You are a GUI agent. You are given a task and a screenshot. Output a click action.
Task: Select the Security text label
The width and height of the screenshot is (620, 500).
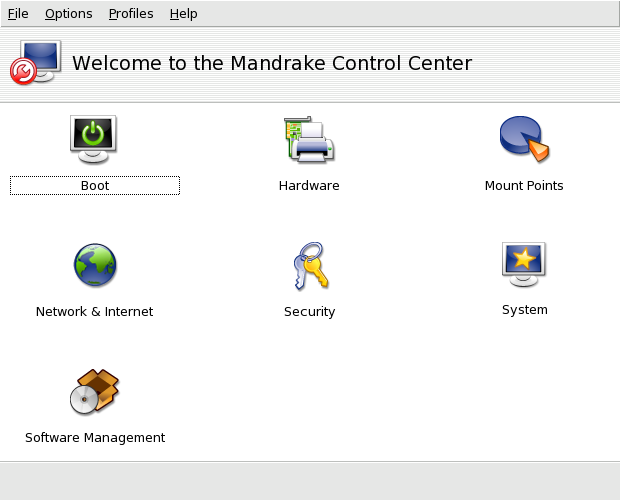[309, 312]
